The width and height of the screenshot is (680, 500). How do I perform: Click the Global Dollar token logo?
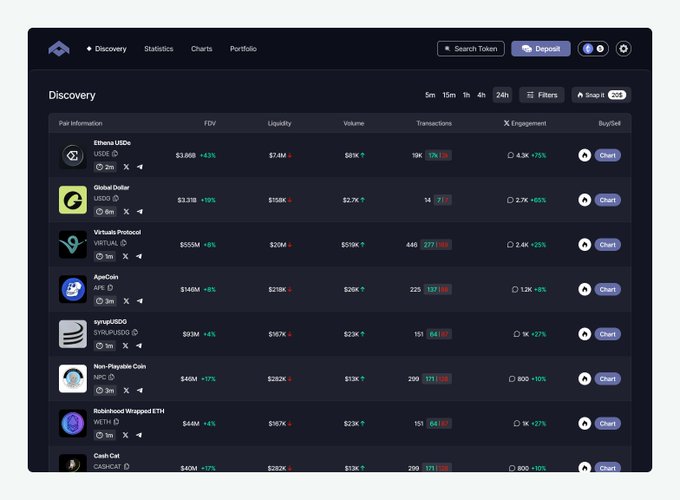point(73,200)
